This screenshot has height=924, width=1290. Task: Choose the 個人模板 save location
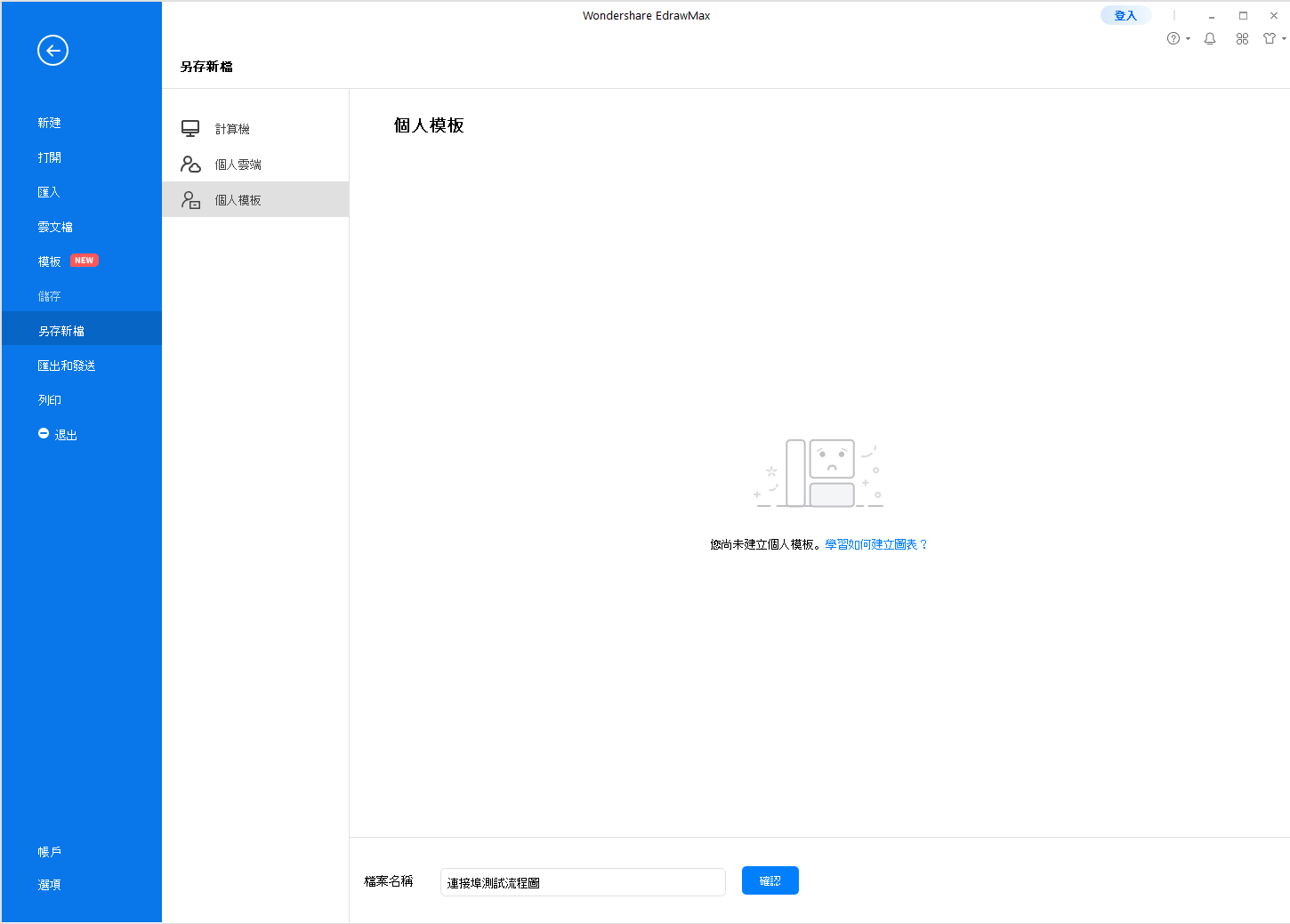pyautogui.click(x=255, y=200)
